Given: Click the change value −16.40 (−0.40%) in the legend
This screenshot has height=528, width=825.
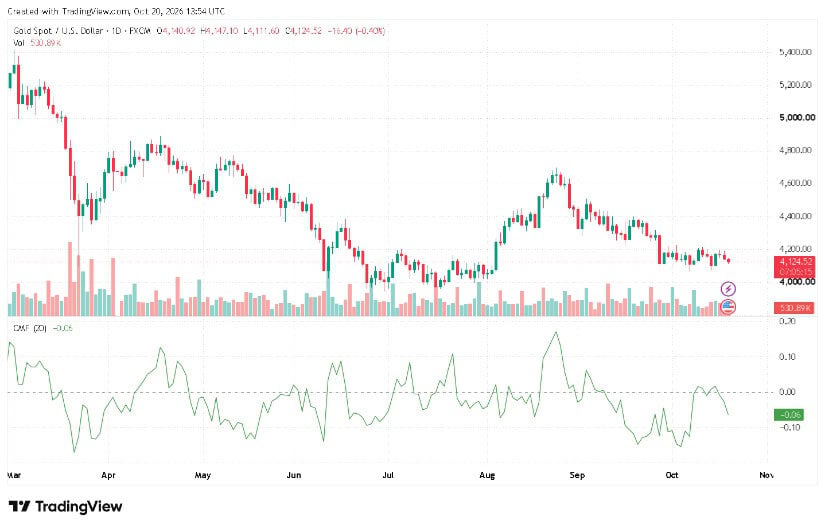Looking at the screenshot, I should click(357, 31).
